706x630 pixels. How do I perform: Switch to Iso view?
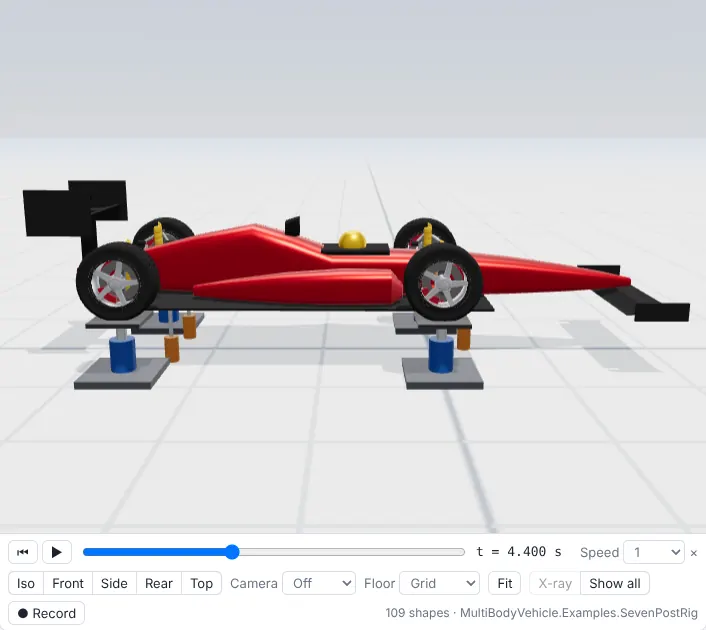(26, 583)
